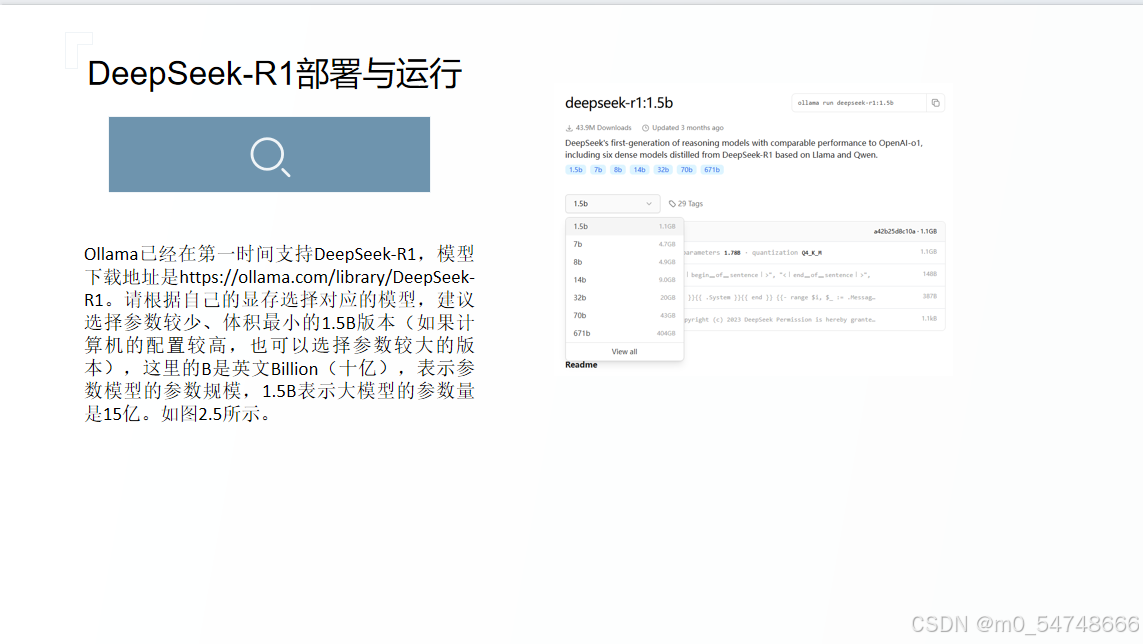Click the Updated 3 months ago text

click(687, 128)
